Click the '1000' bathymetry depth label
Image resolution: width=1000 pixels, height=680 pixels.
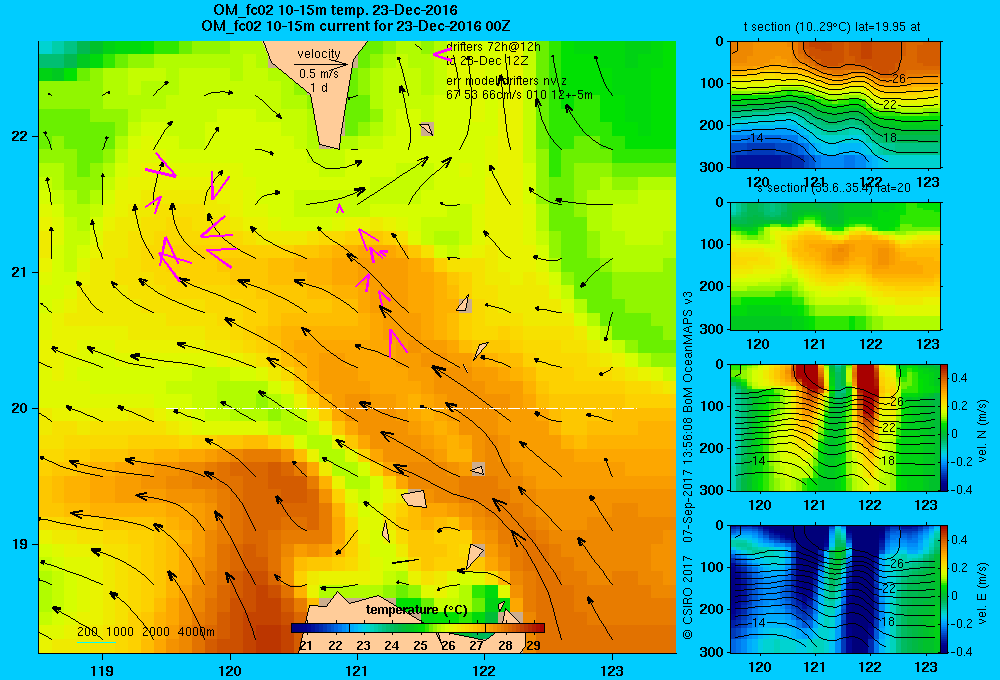coord(120,632)
